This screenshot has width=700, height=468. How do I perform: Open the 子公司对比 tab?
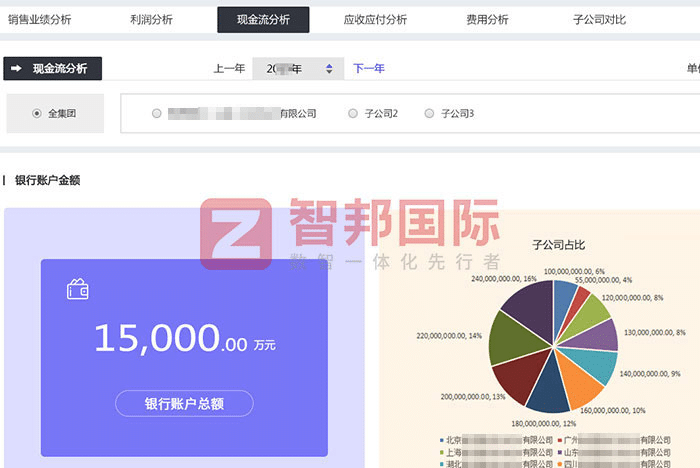click(599, 19)
